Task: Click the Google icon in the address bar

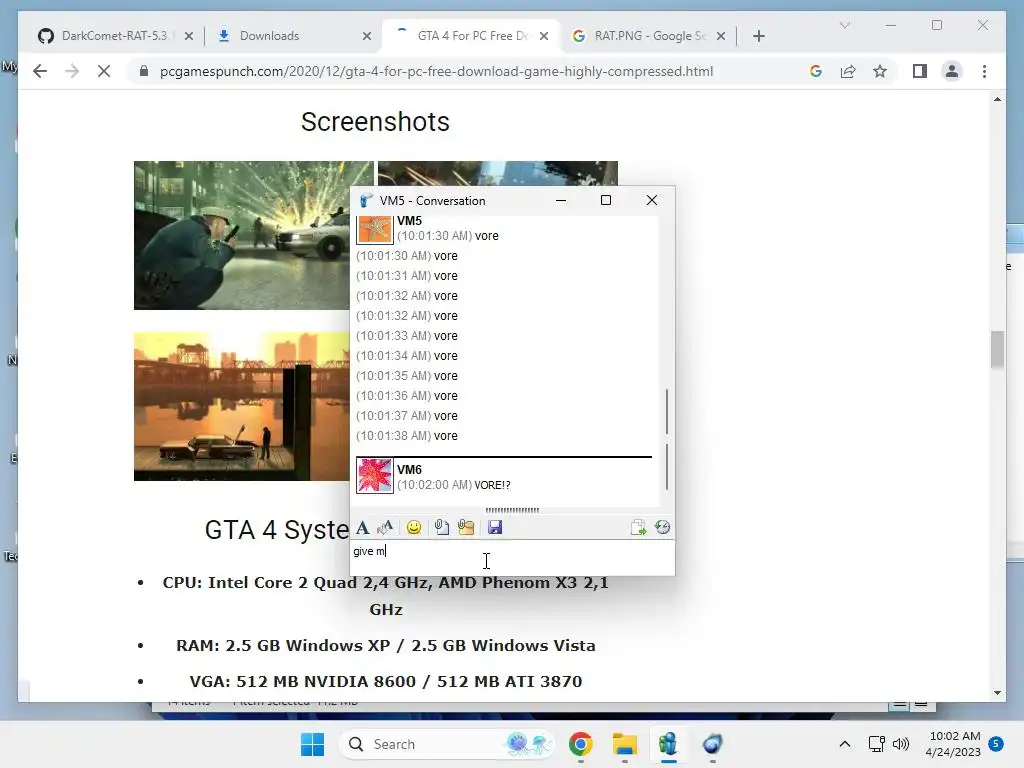Action: click(x=816, y=71)
